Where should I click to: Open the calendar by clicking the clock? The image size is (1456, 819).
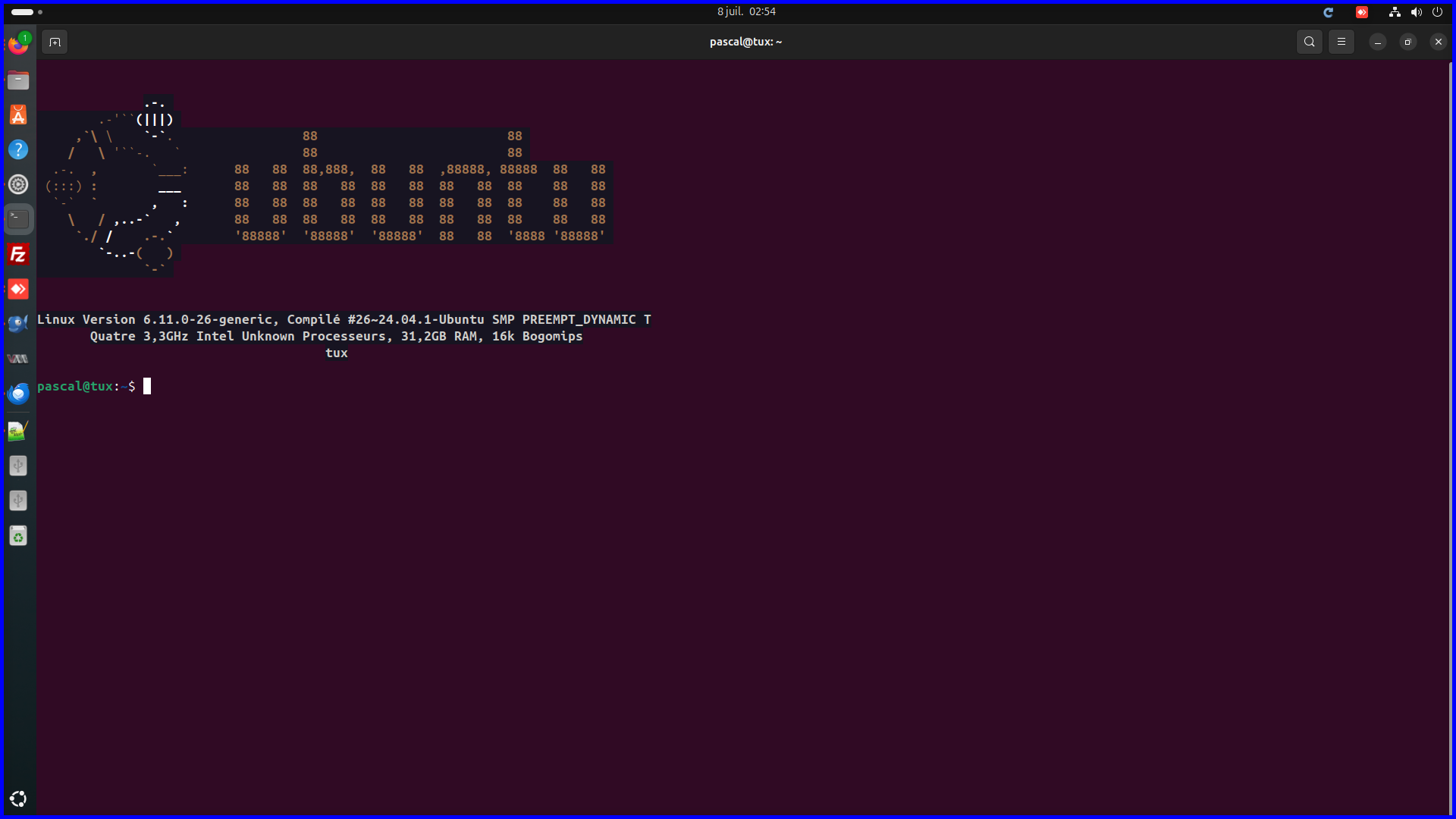pos(746,11)
